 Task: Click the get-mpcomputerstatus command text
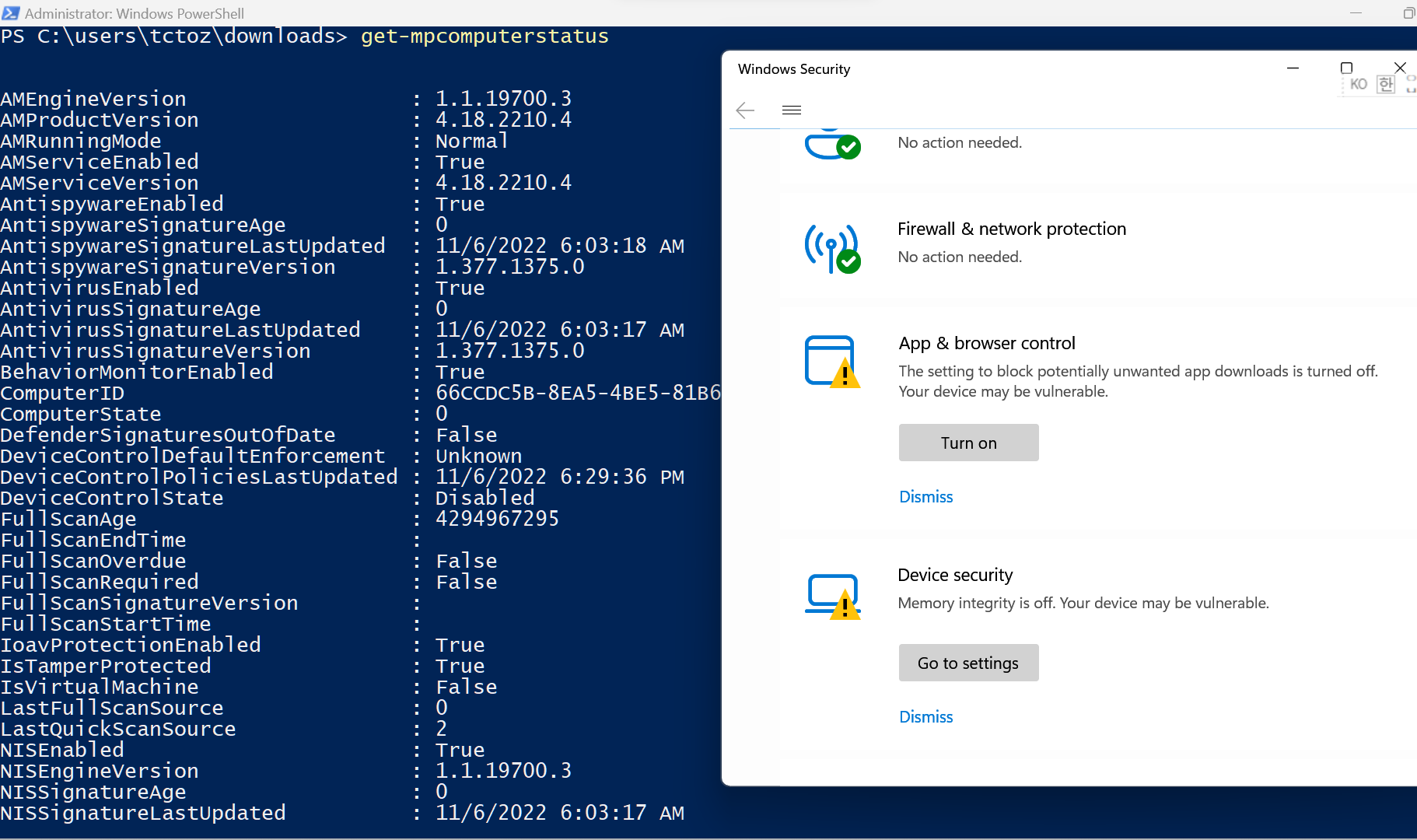[485, 37]
